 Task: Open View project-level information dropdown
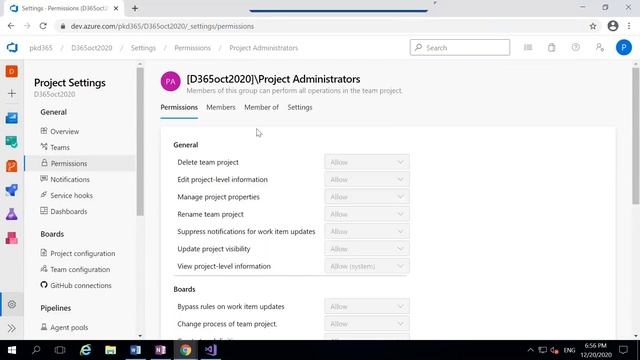tap(367, 266)
